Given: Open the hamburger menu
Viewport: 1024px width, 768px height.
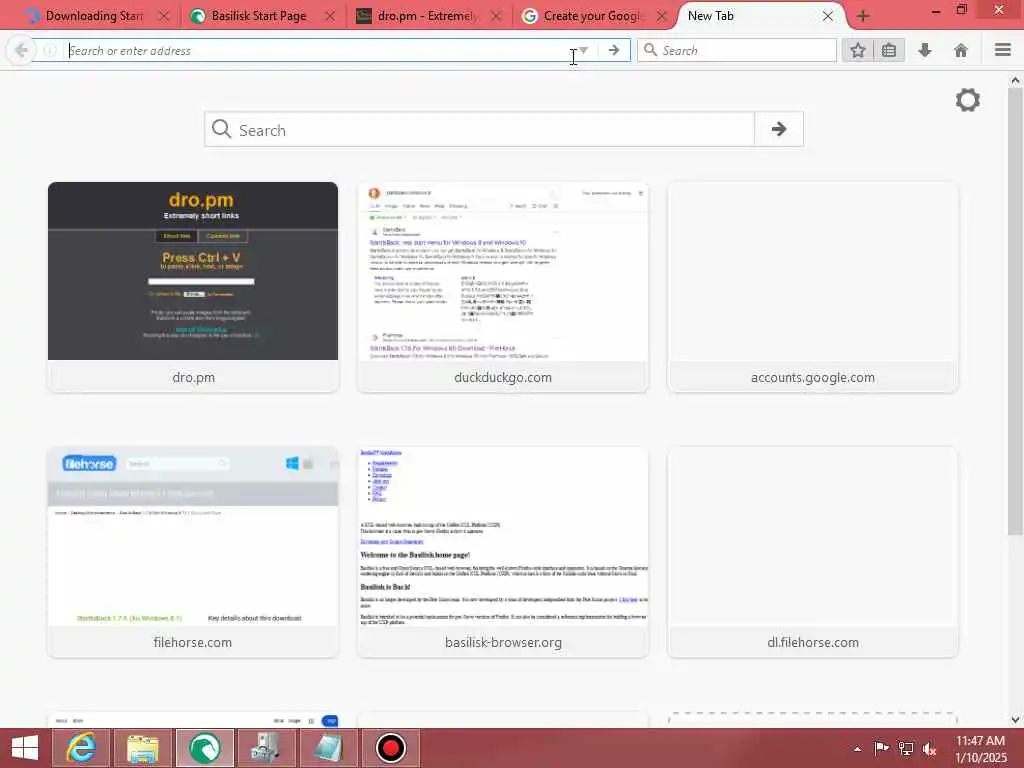Looking at the screenshot, I should pyautogui.click(x=1003, y=50).
